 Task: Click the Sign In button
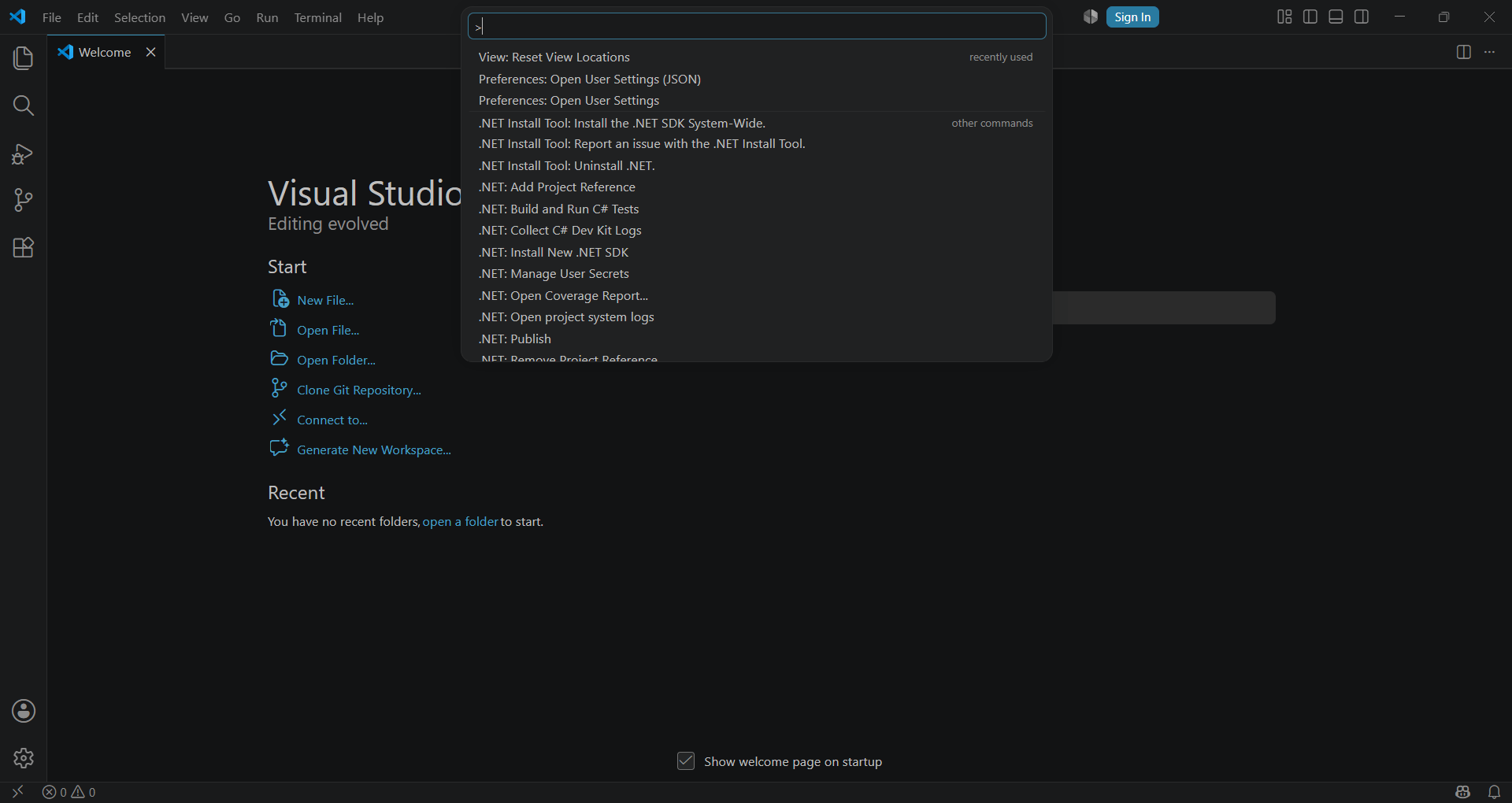(x=1132, y=17)
